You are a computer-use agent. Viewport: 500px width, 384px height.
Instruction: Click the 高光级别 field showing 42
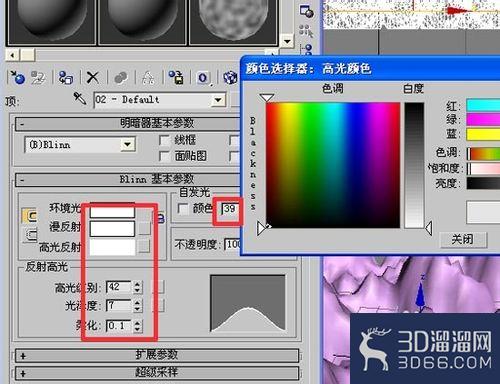(x=119, y=287)
